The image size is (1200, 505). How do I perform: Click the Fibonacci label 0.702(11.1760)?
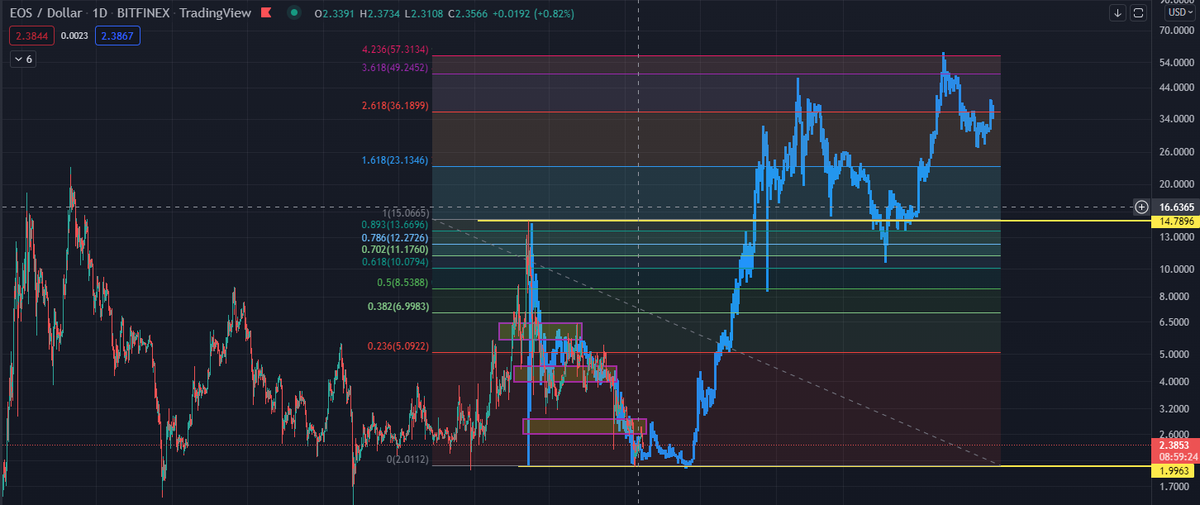coord(395,249)
